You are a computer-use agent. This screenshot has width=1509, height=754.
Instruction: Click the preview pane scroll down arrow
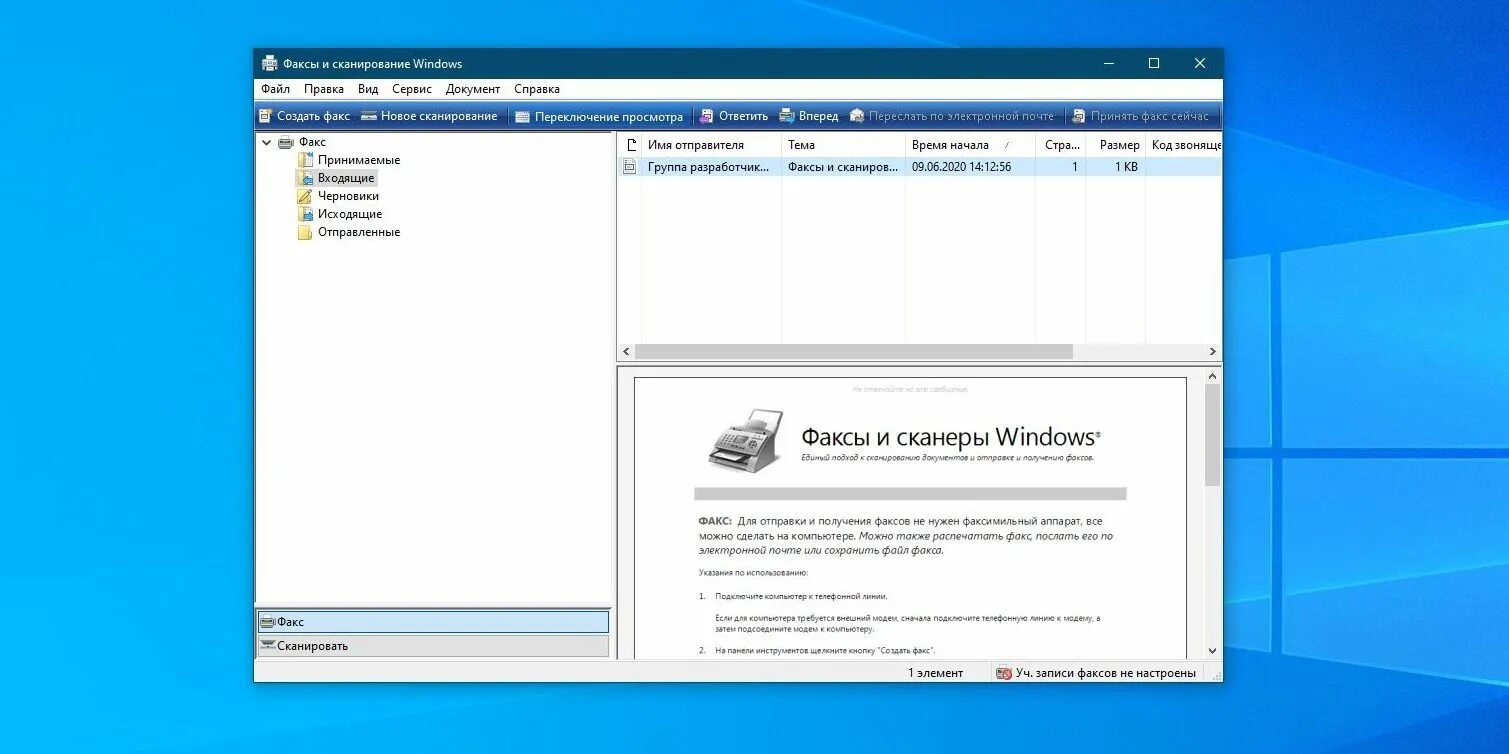coord(1213,650)
